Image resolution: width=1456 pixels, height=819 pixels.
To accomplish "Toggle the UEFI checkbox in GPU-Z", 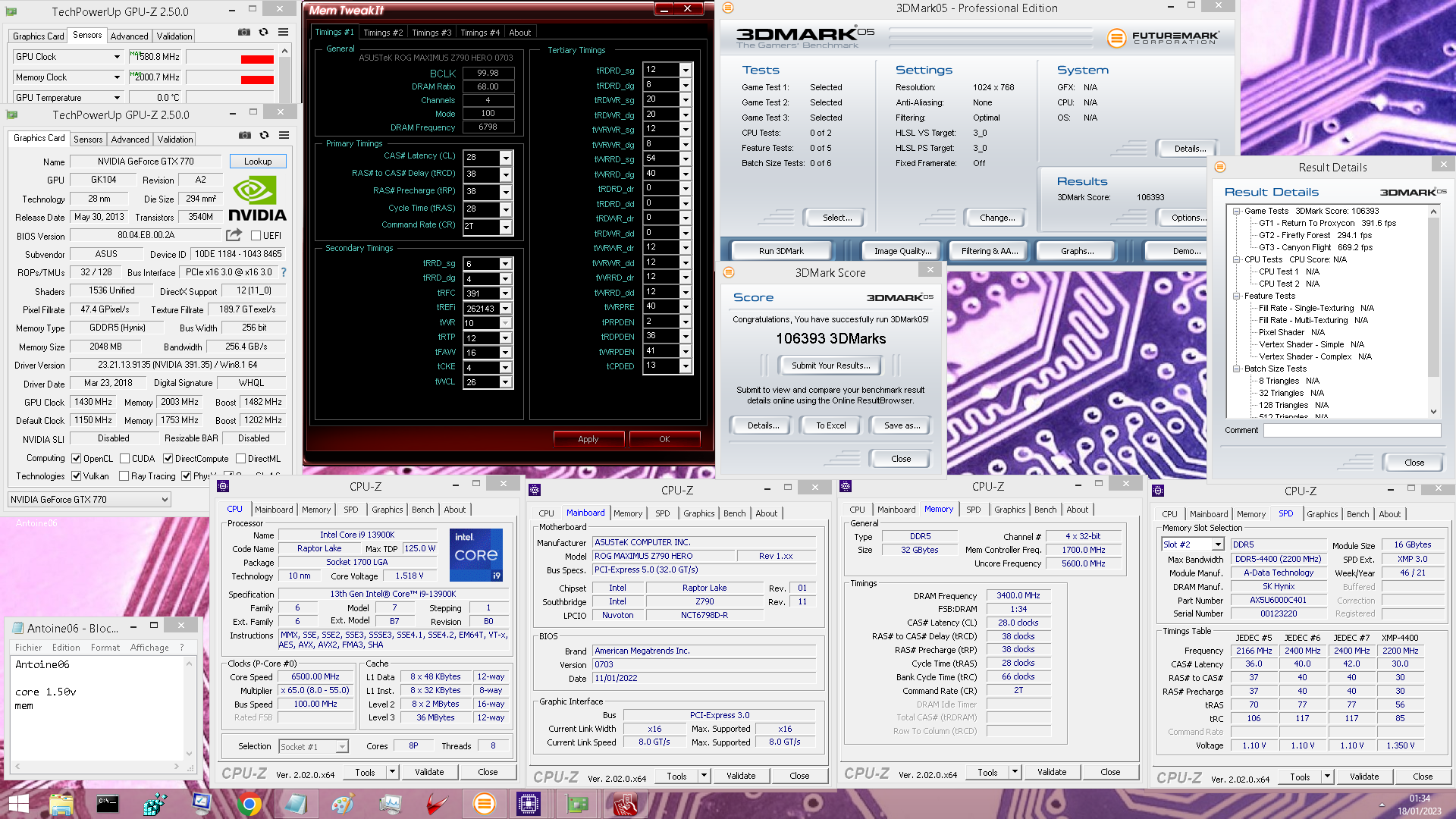I will coord(256,236).
